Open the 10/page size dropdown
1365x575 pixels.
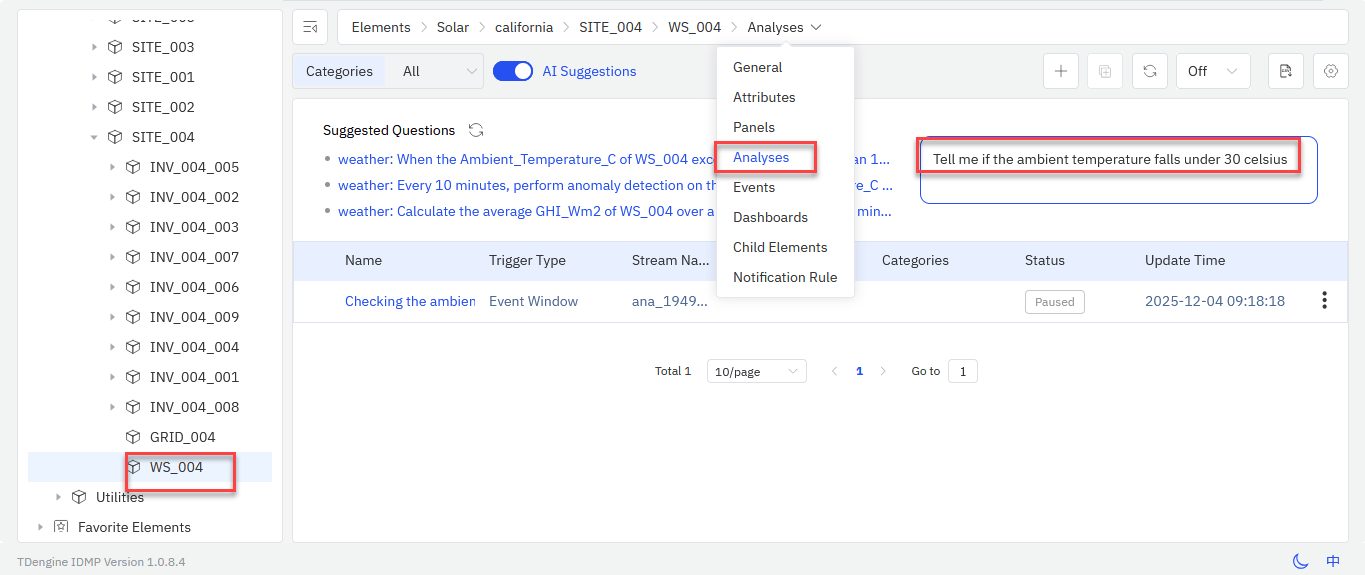[756, 371]
